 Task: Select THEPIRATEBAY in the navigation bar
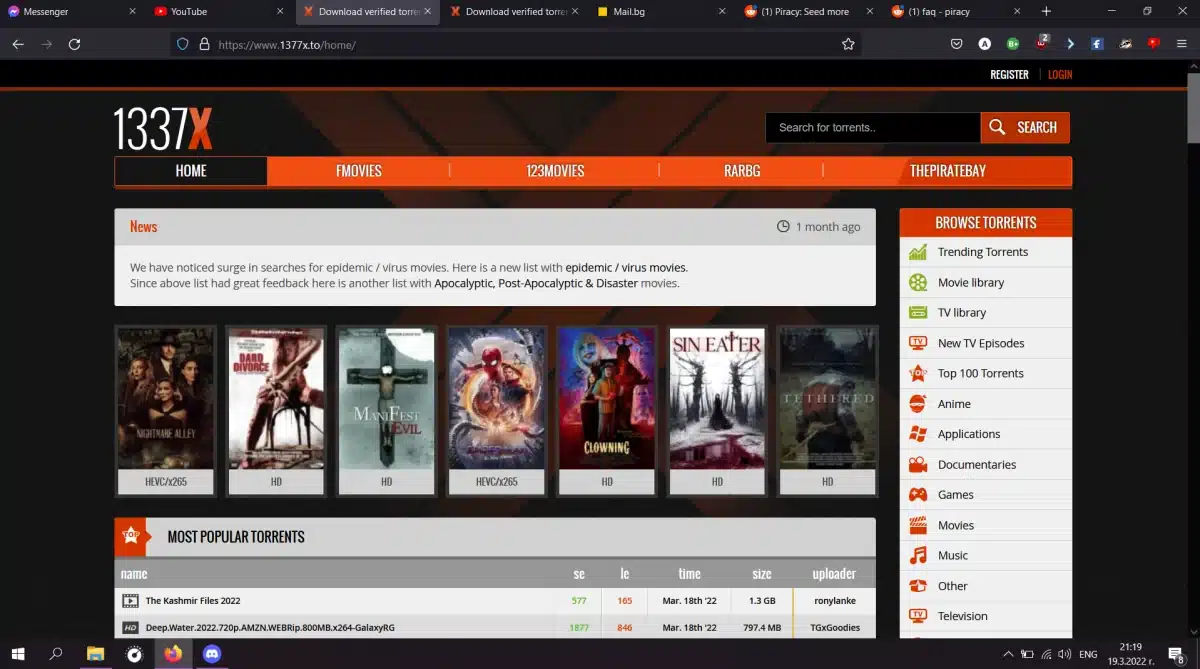[948, 171]
